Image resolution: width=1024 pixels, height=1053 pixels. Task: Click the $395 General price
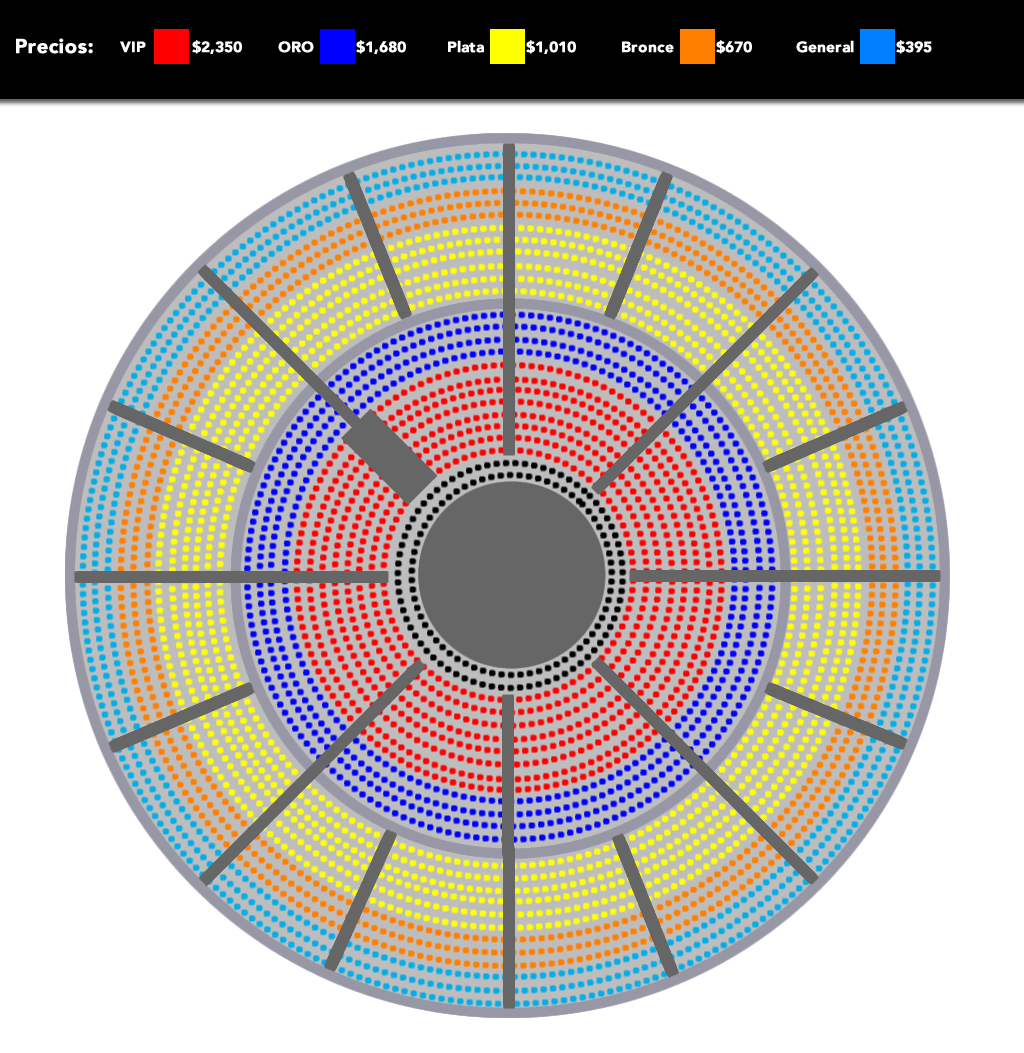(x=914, y=47)
